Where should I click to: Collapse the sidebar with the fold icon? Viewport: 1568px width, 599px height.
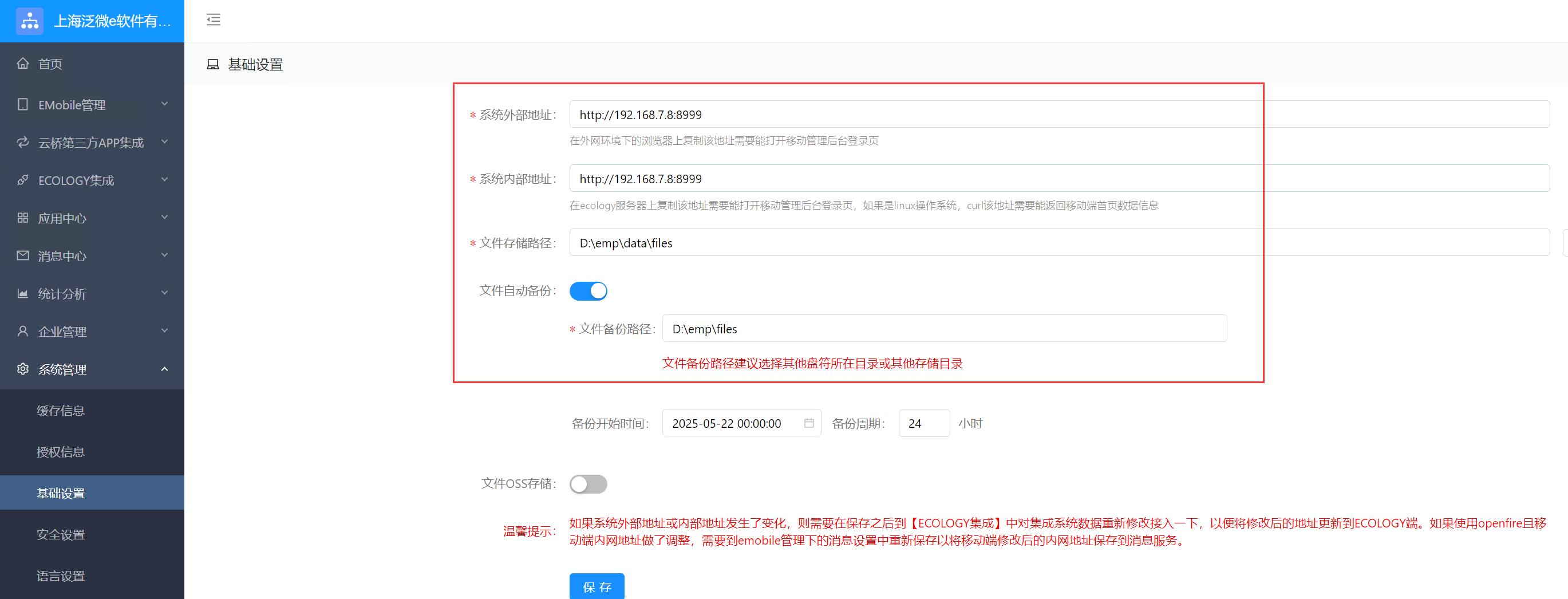coord(213,19)
